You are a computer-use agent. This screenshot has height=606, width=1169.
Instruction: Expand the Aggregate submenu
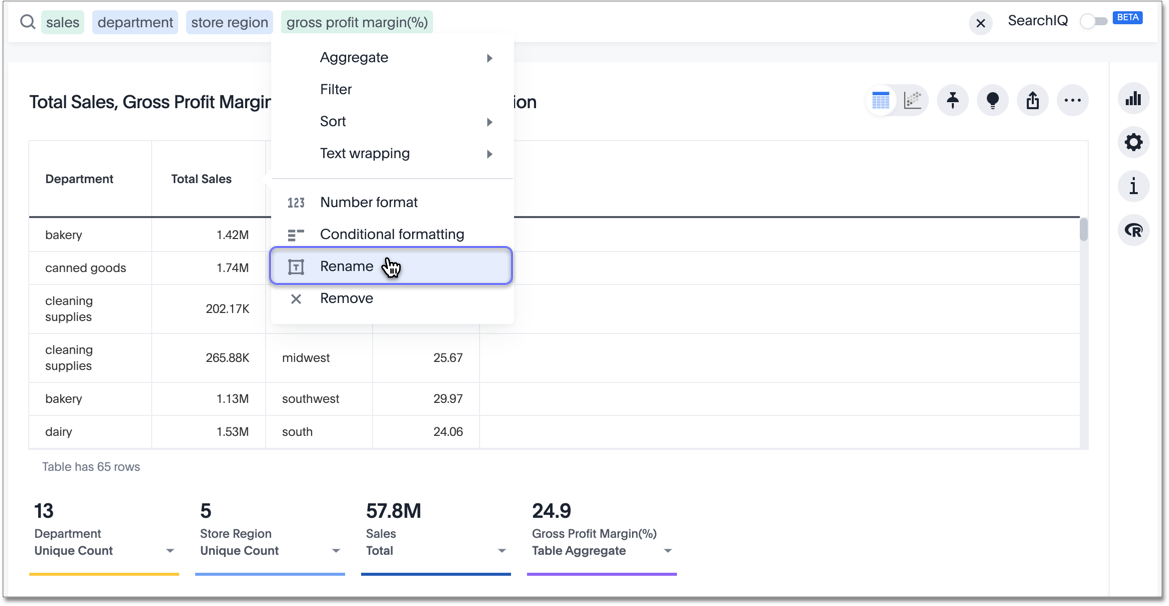pos(392,58)
